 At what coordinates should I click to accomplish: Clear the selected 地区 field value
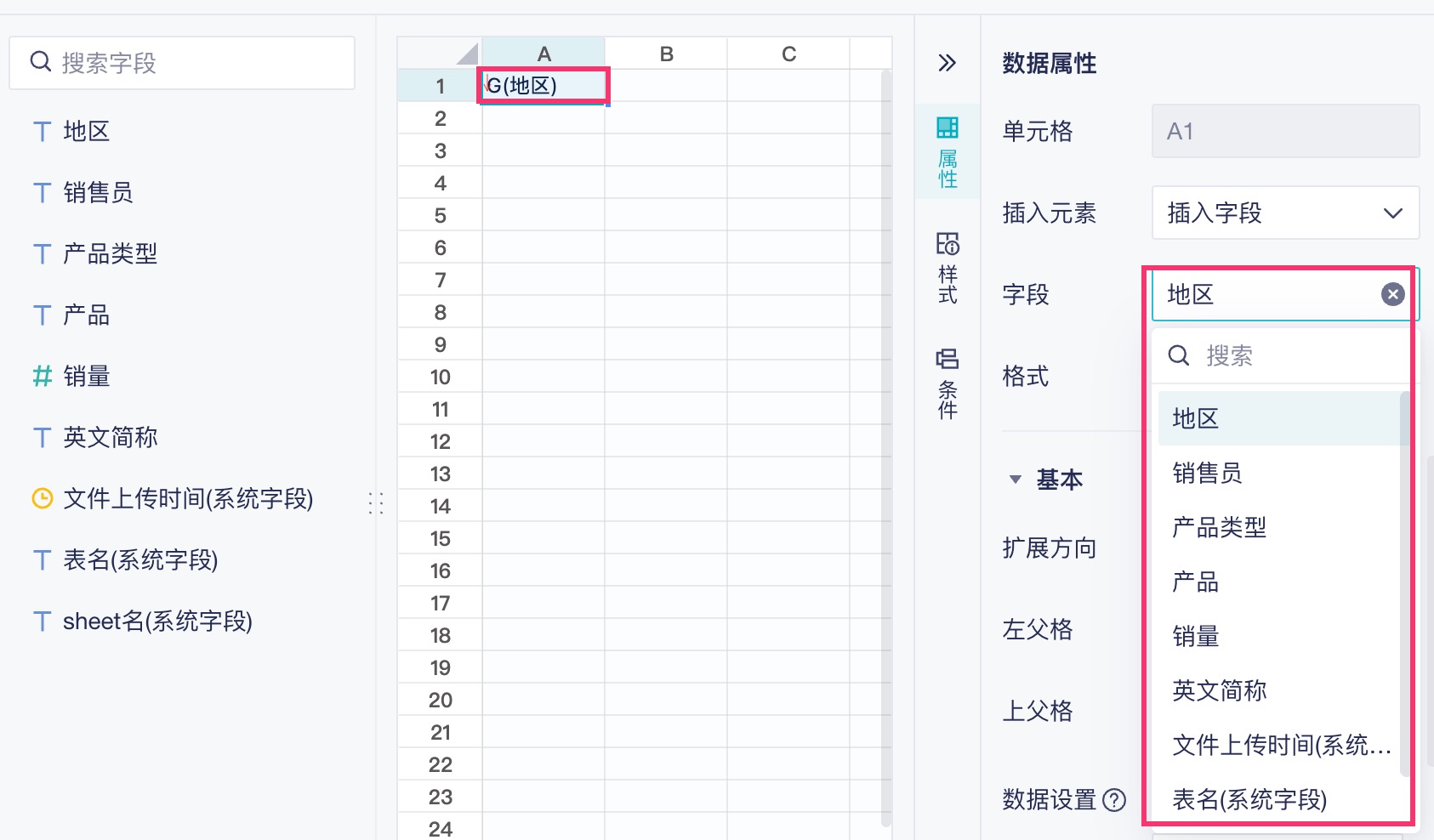(x=1392, y=294)
